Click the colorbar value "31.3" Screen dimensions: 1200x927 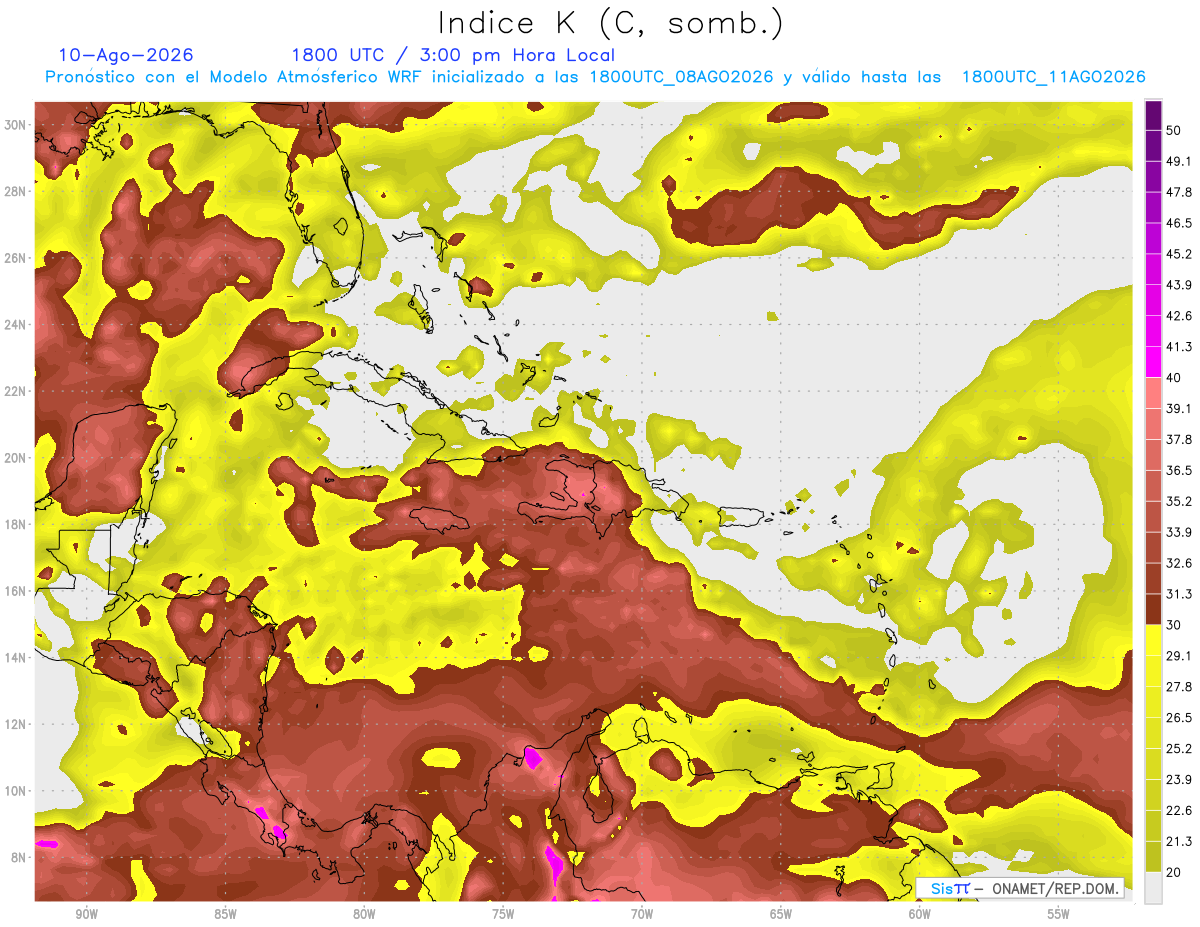[x=1179, y=594]
